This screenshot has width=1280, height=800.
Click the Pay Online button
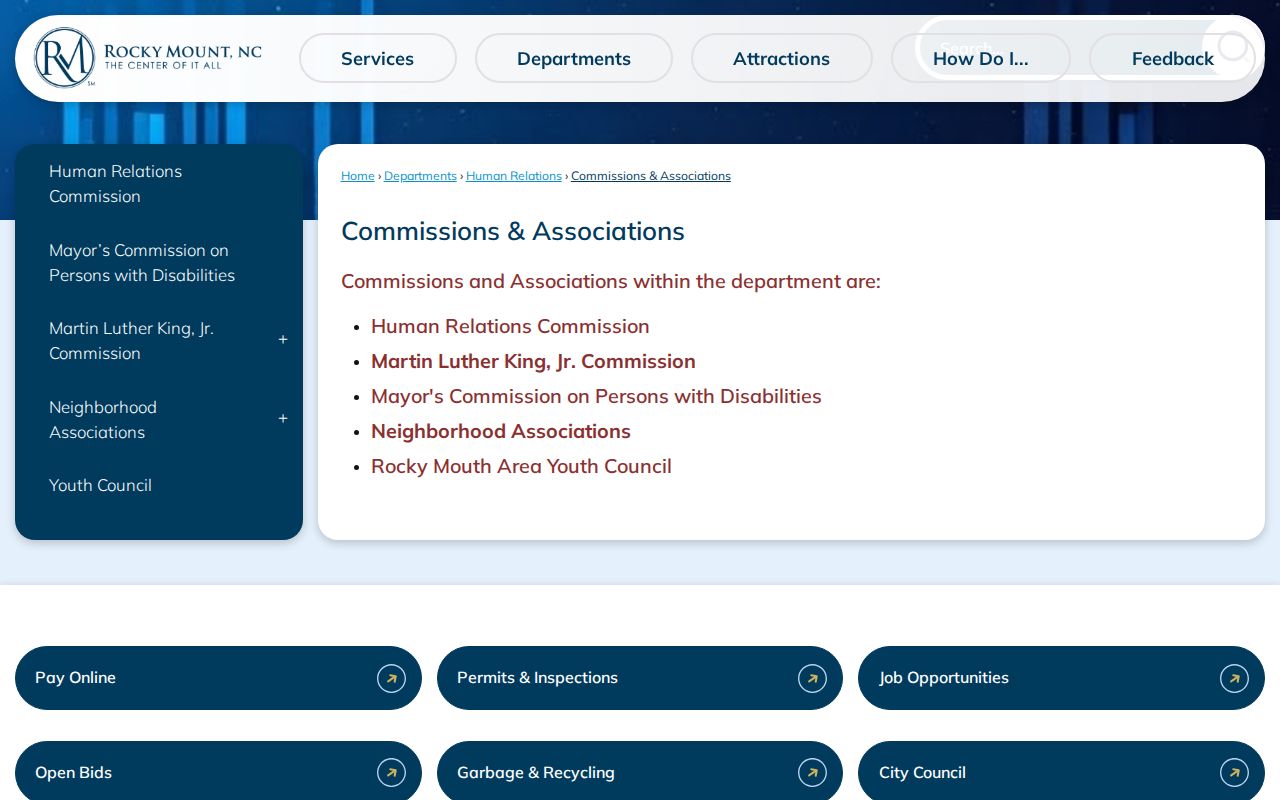point(218,678)
